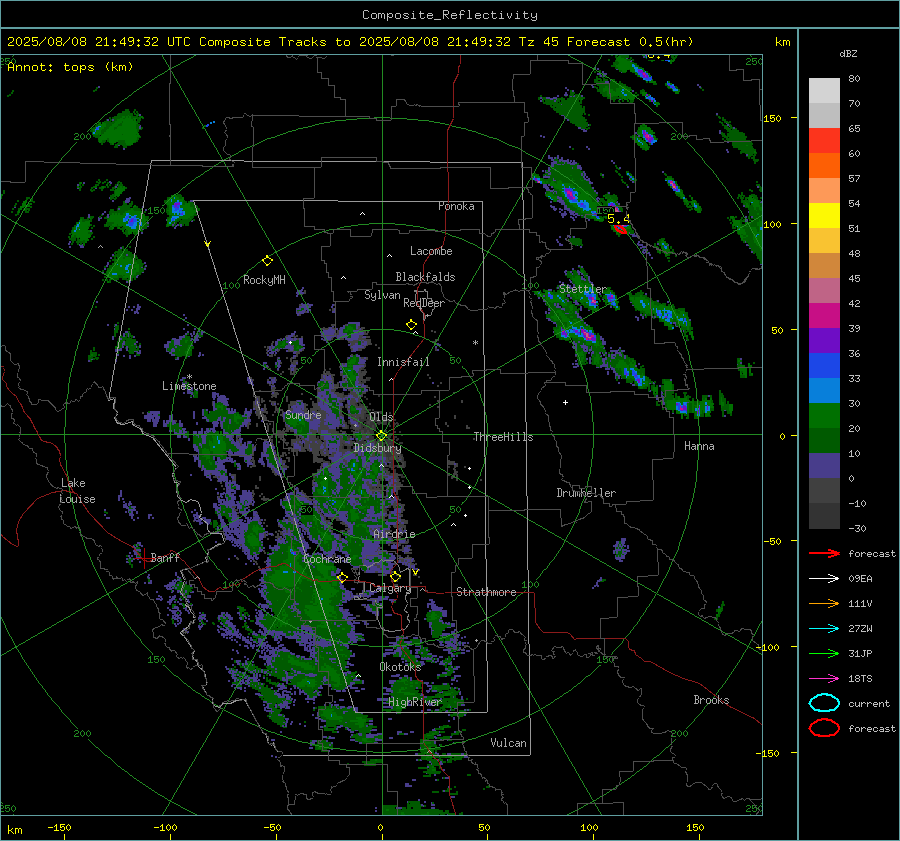Screen dimensions: 900x841
Task: Click the 'Annot: tops (km)' annotation text
Action: (x=71, y=67)
